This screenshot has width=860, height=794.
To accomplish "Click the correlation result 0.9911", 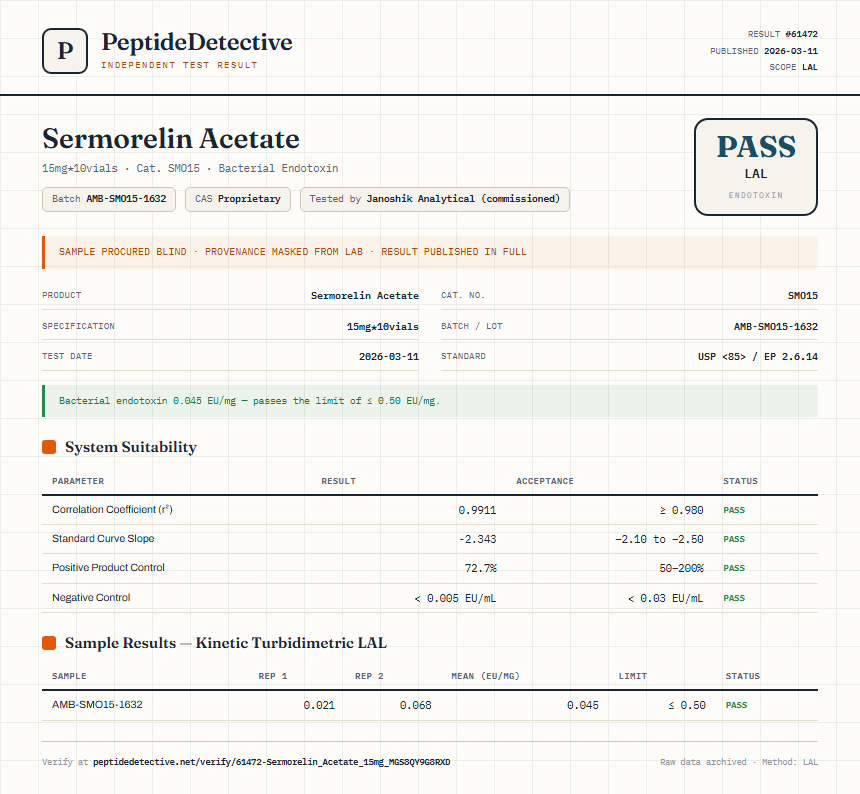I will 477,510.
